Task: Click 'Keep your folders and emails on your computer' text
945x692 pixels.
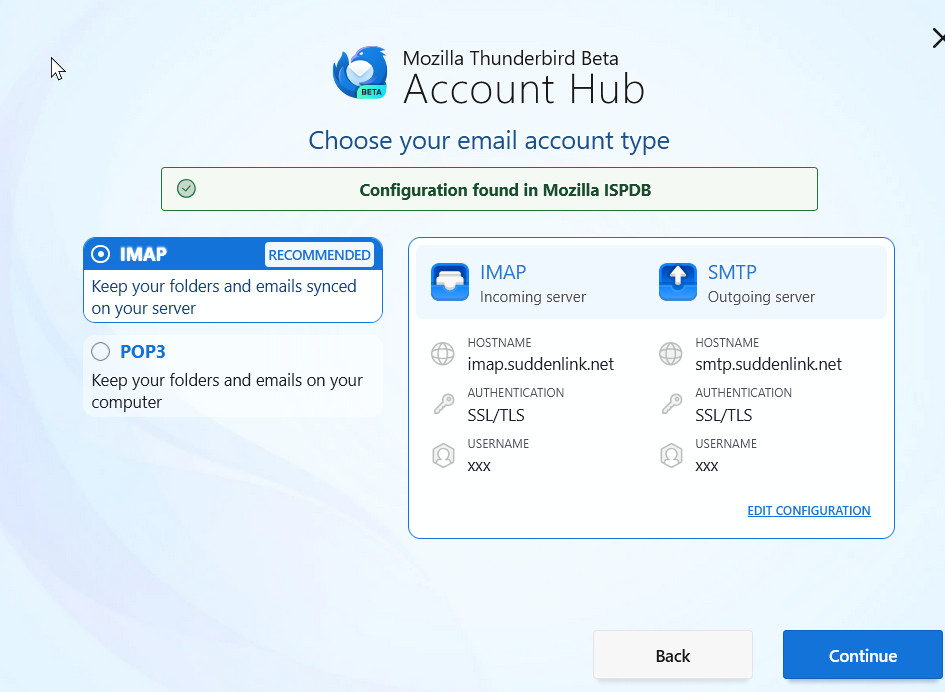Action: [x=227, y=391]
